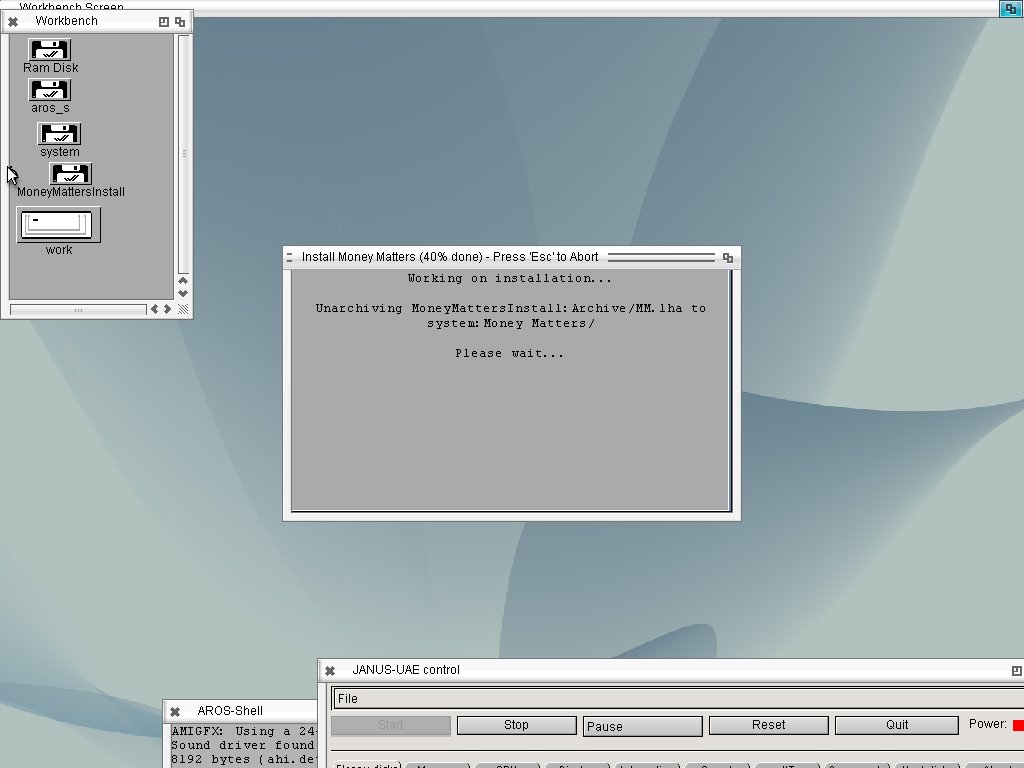Click Workbench window scroll right arrow

click(168, 309)
